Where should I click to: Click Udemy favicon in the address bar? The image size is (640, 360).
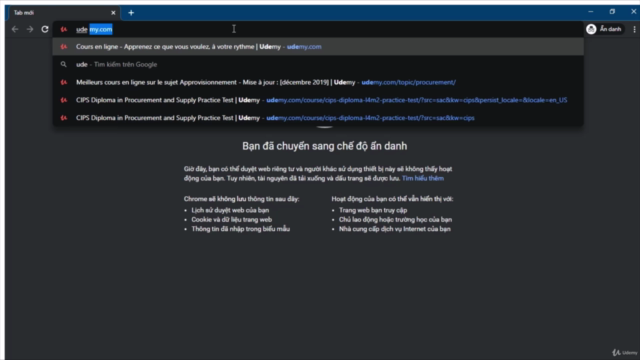pos(64,29)
